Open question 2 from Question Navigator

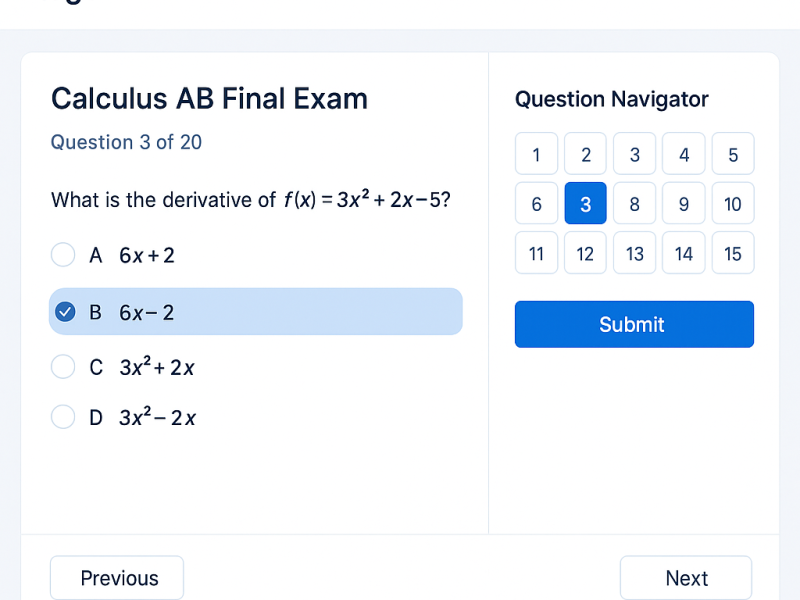coord(586,154)
